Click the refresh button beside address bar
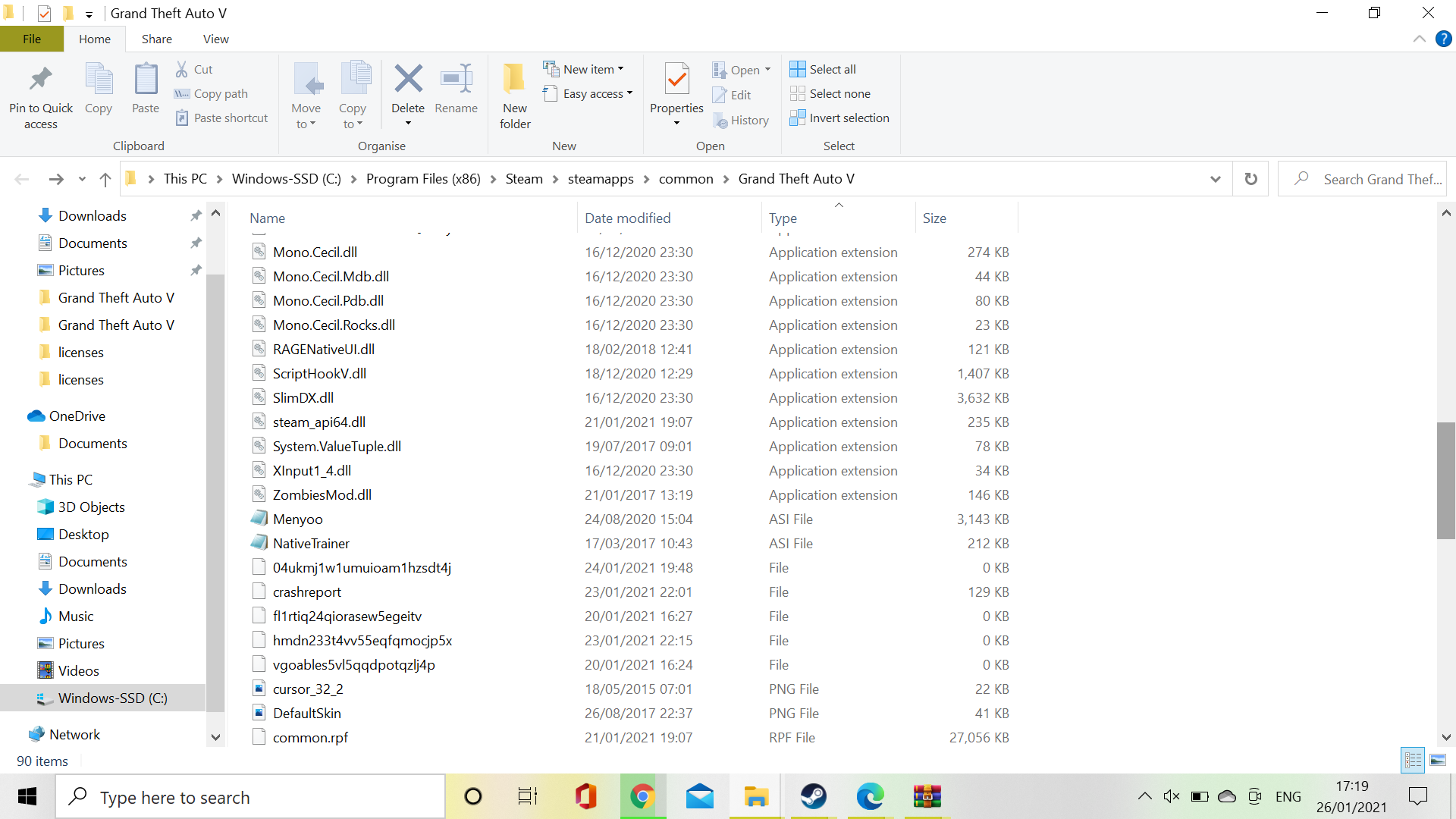The image size is (1456, 819). click(1250, 179)
